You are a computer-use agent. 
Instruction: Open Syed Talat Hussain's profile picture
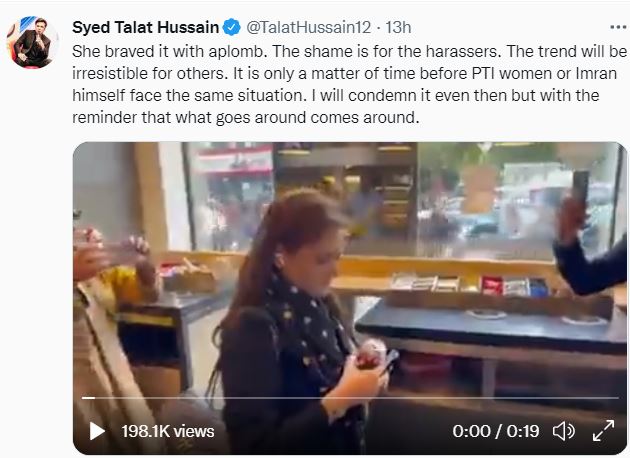(x=33, y=42)
